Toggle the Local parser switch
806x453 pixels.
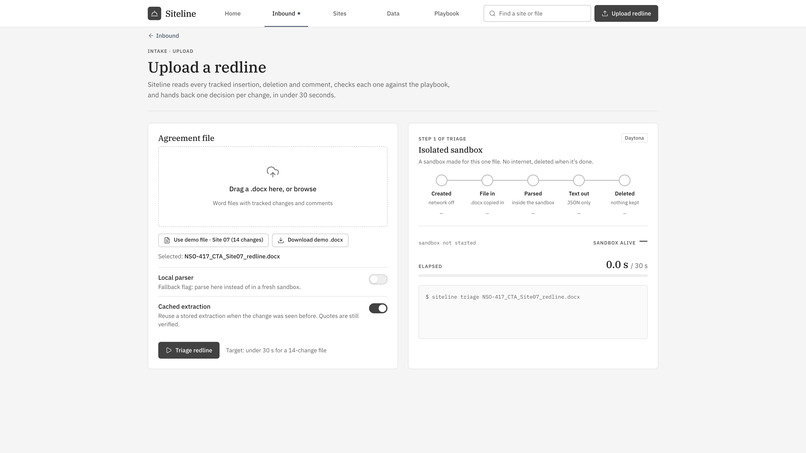(x=378, y=279)
